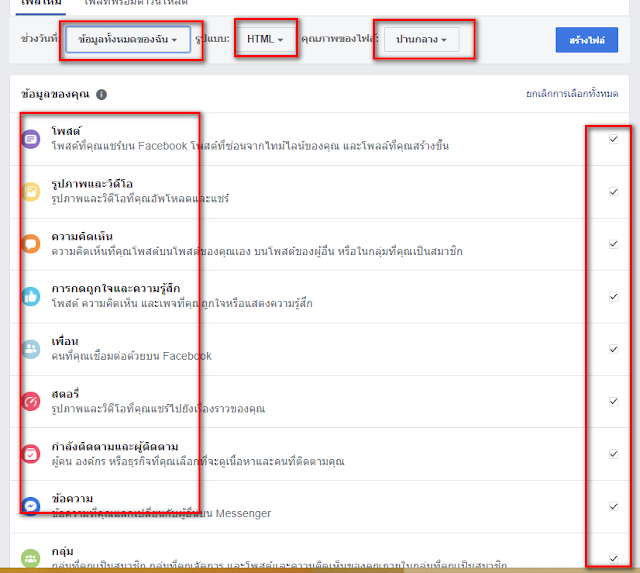Toggle the เพื่อน row checkbox
The image size is (640, 573).
click(613, 349)
